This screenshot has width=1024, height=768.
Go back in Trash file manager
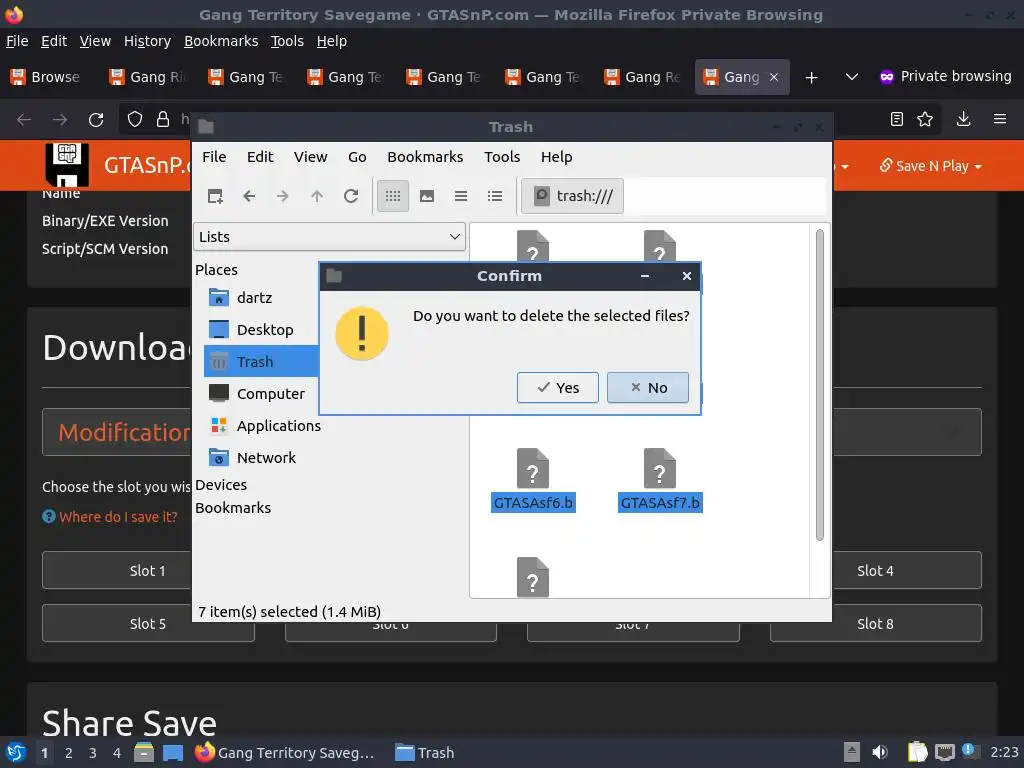(x=249, y=196)
